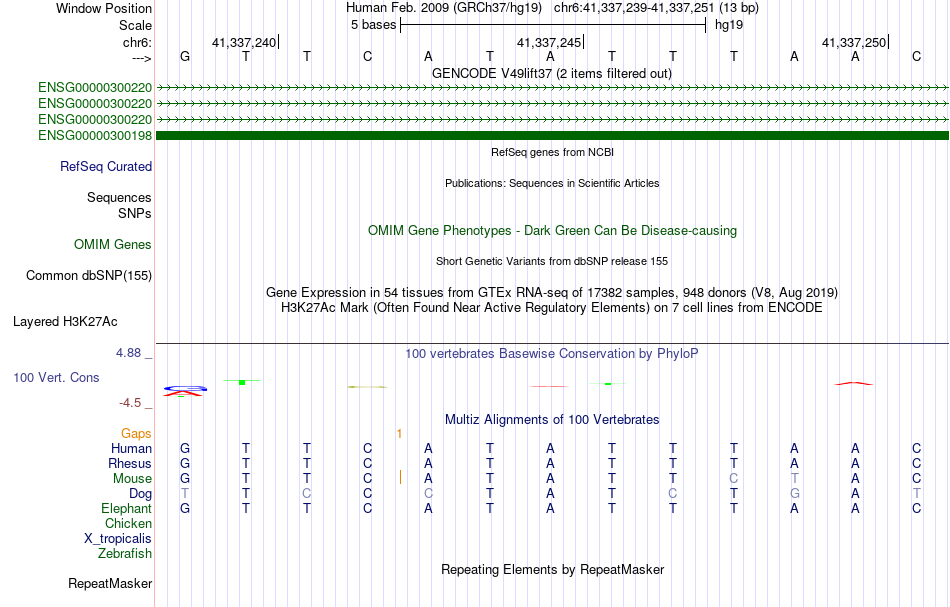Click the 100 Vert. Cons label
The image size is (950, 607).
[x=56, y=378]
